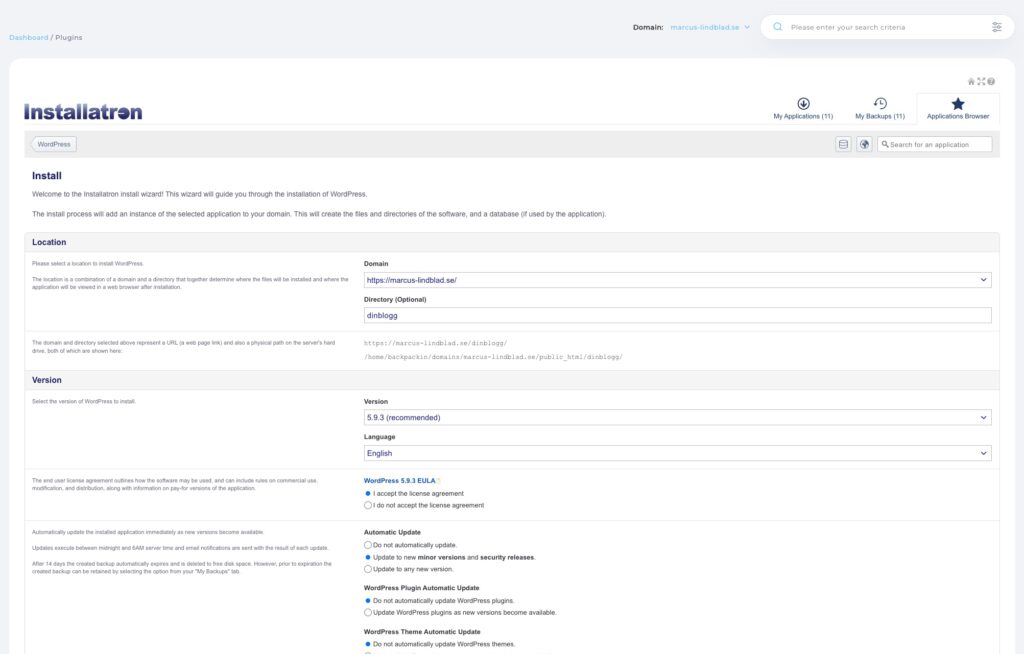Open the help question mark icon
This screenshot has width=1024, height=654.
991,82
